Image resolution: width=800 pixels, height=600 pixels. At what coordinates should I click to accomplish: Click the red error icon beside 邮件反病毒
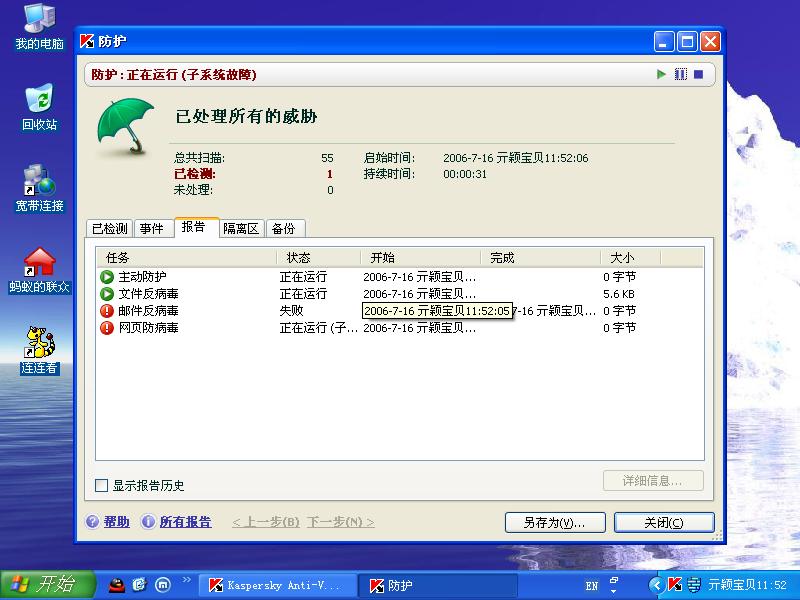[107, 311]
